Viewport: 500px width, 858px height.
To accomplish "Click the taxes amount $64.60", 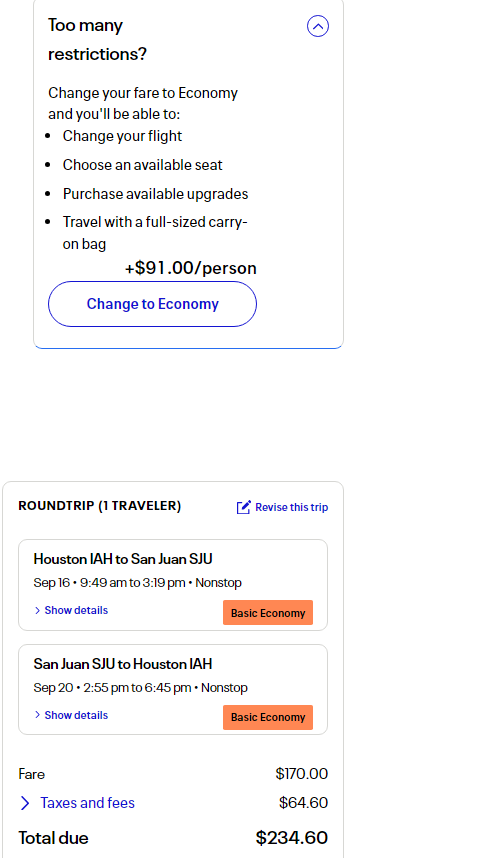I will (303, 803).
